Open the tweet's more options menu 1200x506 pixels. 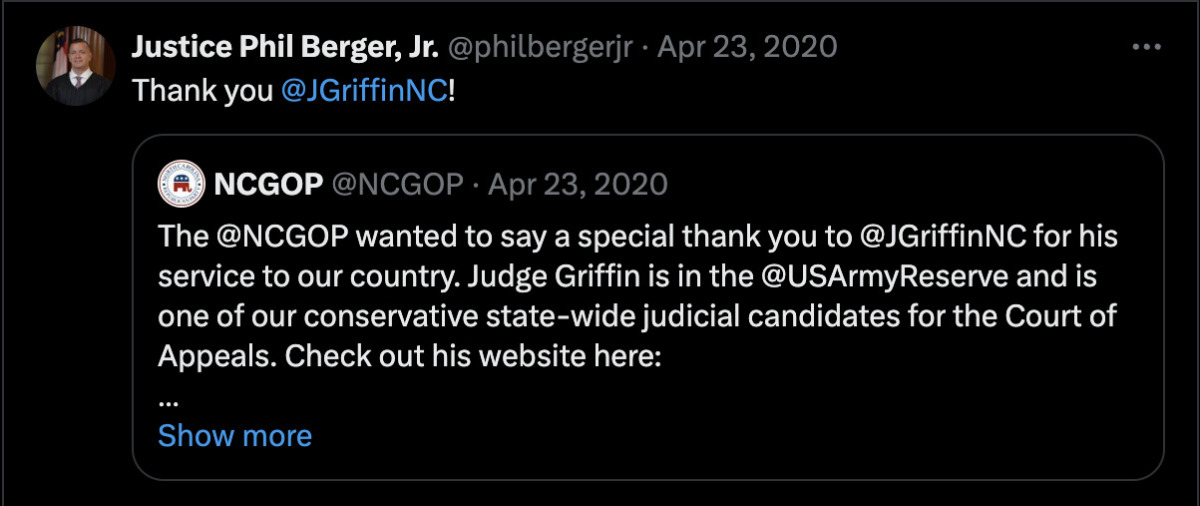[1145, 47]
